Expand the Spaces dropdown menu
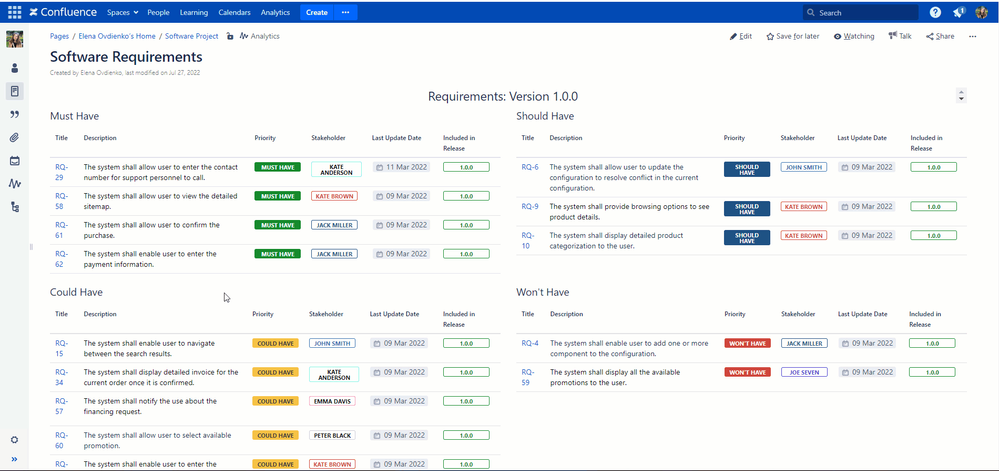The height and width of the screenshot is (471, 999). pyautogui.click(x=122, y=12)
